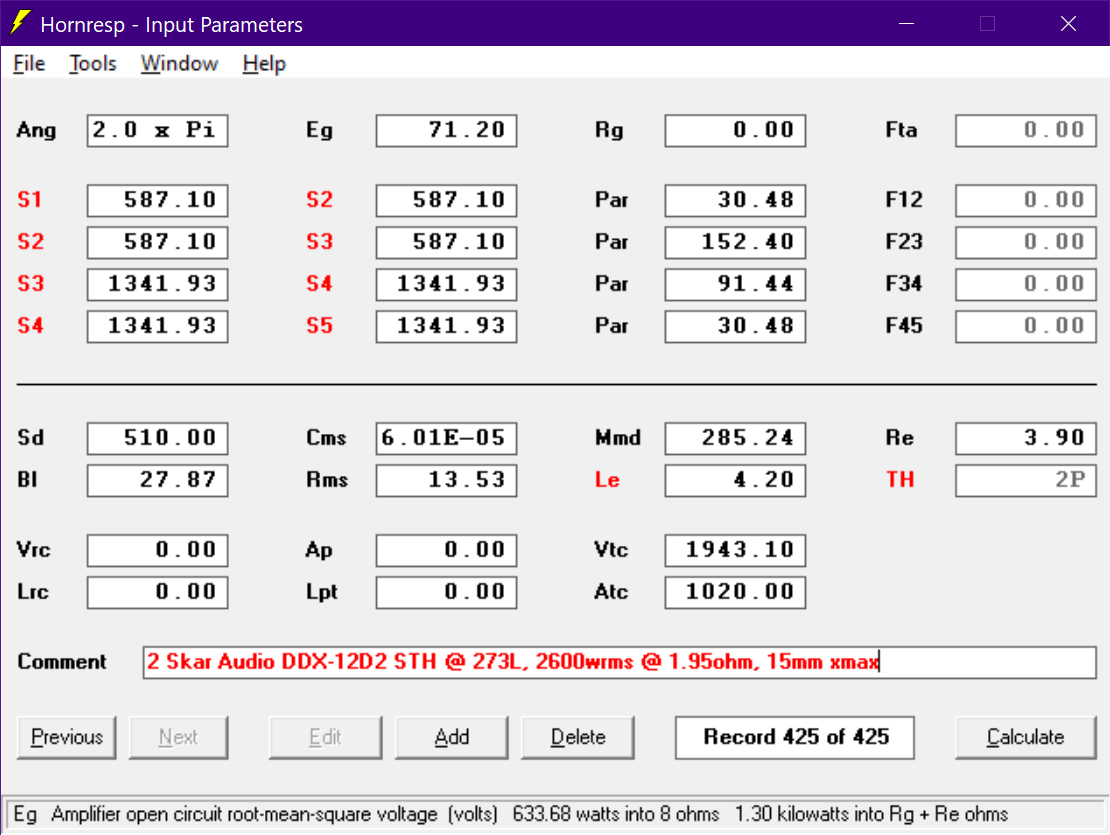The width and height of the screenshot is (1110, 835).
Task: Select the Par field showing 91.44
Action: pyautogui.click(x=735, y=284)
